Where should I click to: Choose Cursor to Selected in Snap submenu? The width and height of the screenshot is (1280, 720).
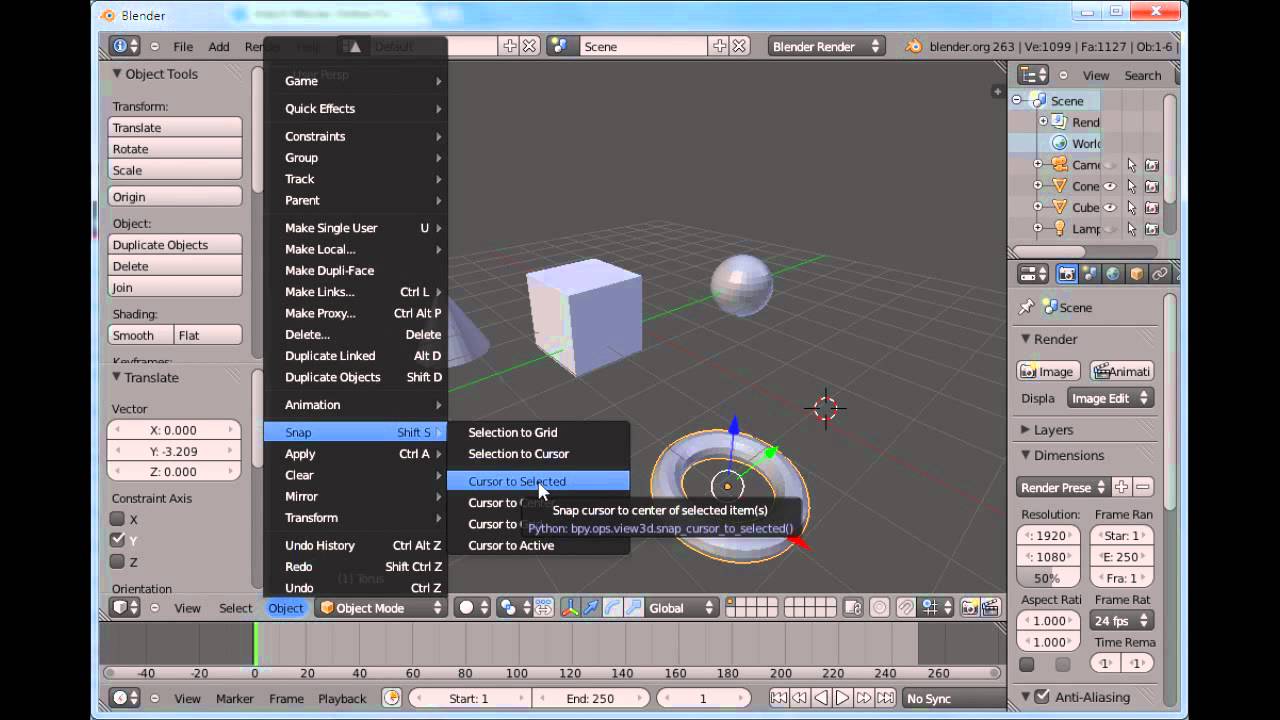tap(538, 481)
